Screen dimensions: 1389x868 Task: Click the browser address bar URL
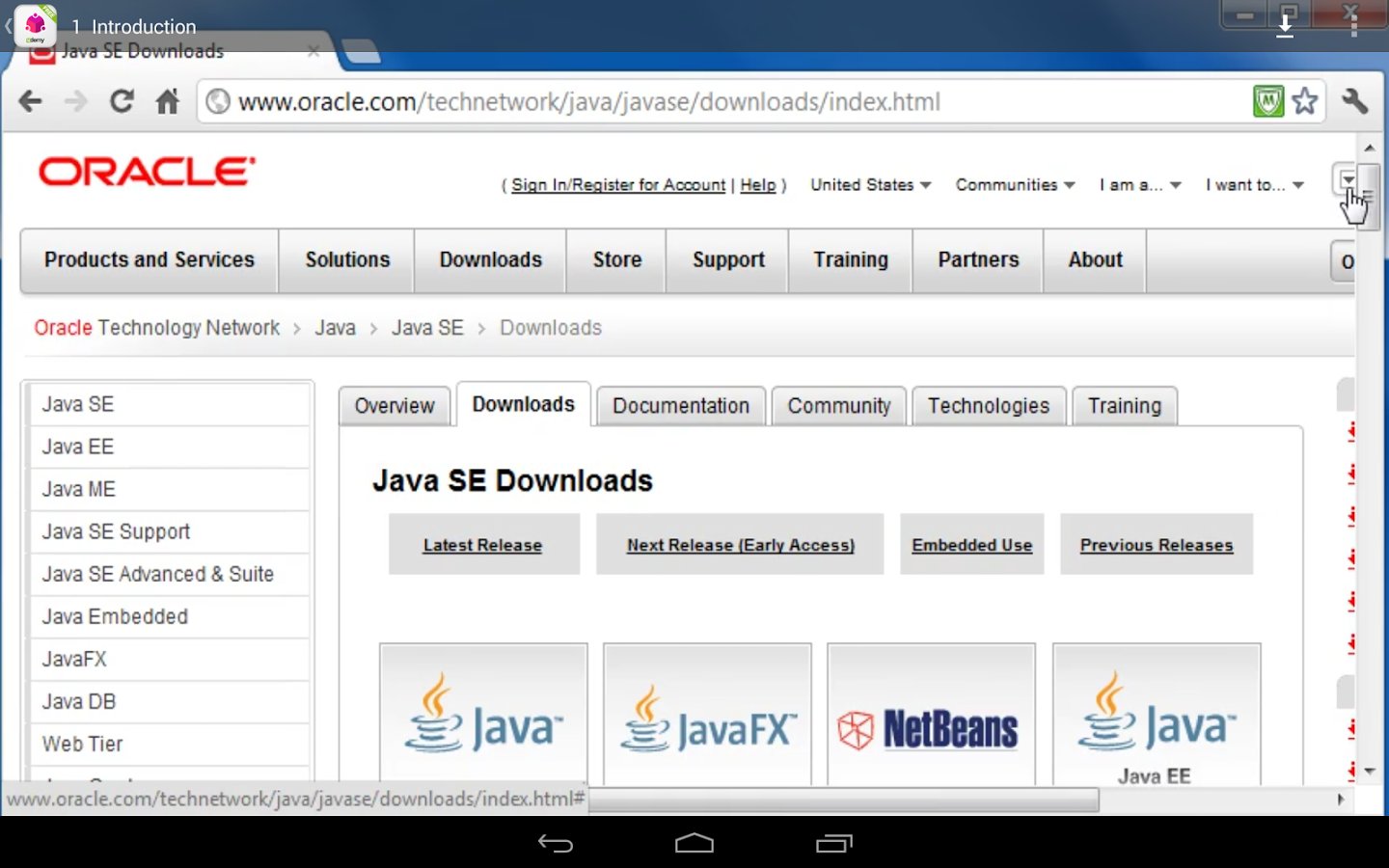coord(589,101)
